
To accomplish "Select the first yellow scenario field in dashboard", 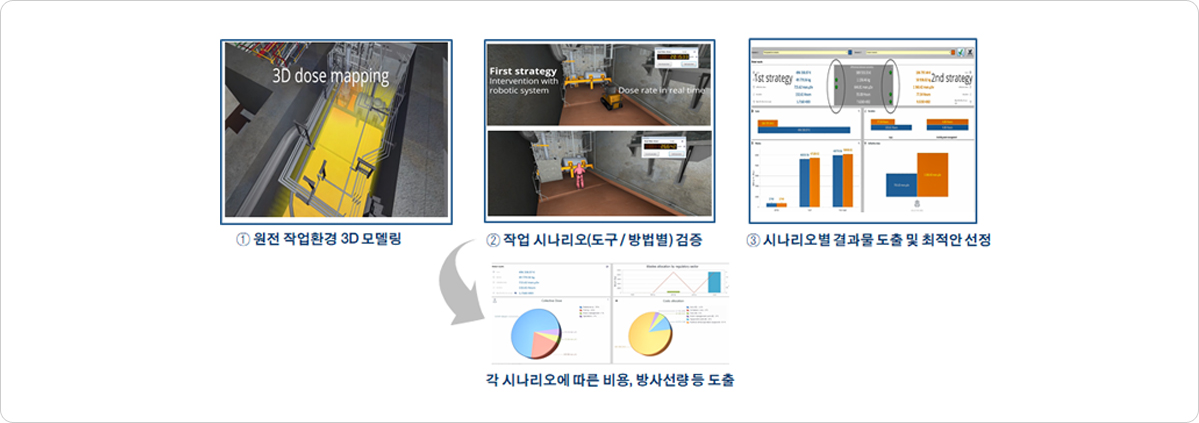I will tap(805, 52).
